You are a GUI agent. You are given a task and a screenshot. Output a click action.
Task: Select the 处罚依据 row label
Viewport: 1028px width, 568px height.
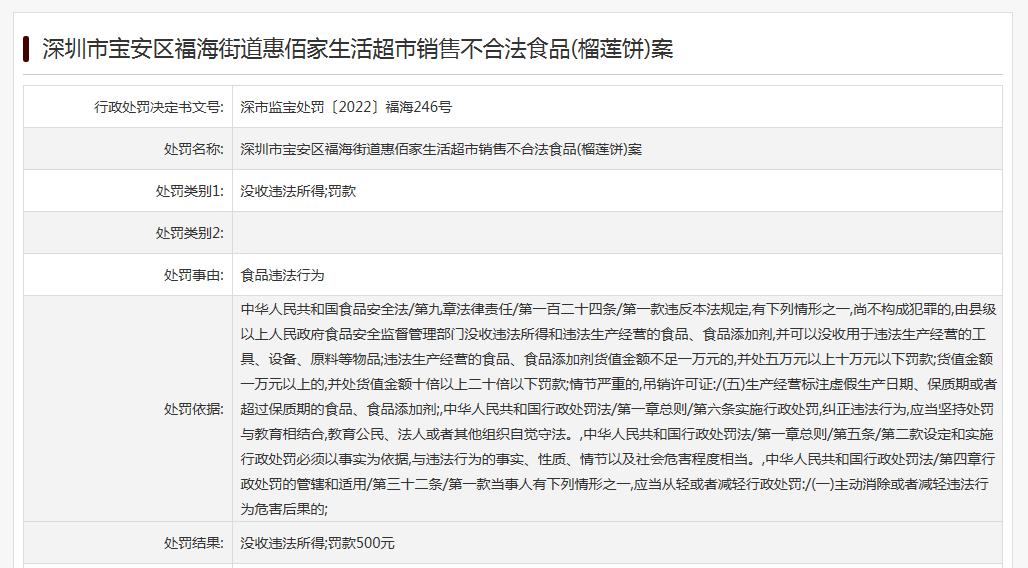click(x=194, y=408)
